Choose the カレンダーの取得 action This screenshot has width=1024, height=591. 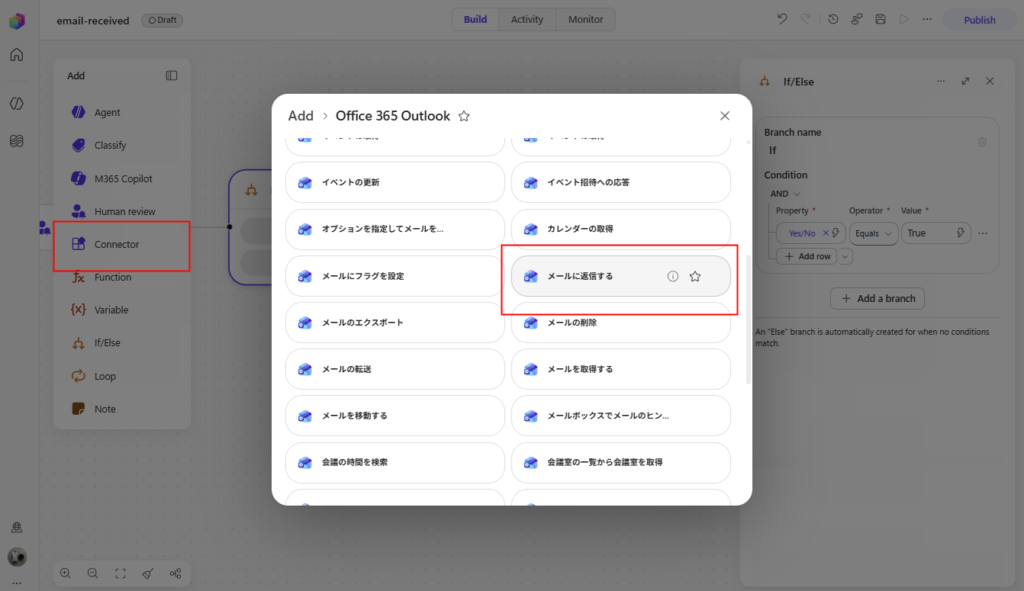(x=620, y=229)
